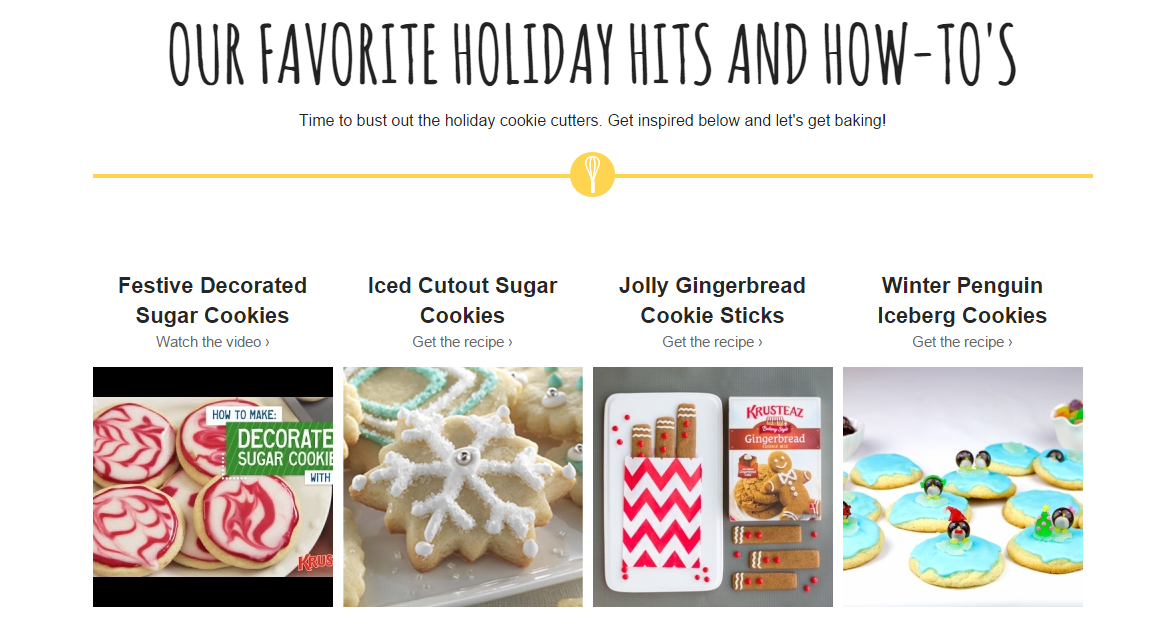Click the snowflake sugar cookie image

tap(463, 487)
